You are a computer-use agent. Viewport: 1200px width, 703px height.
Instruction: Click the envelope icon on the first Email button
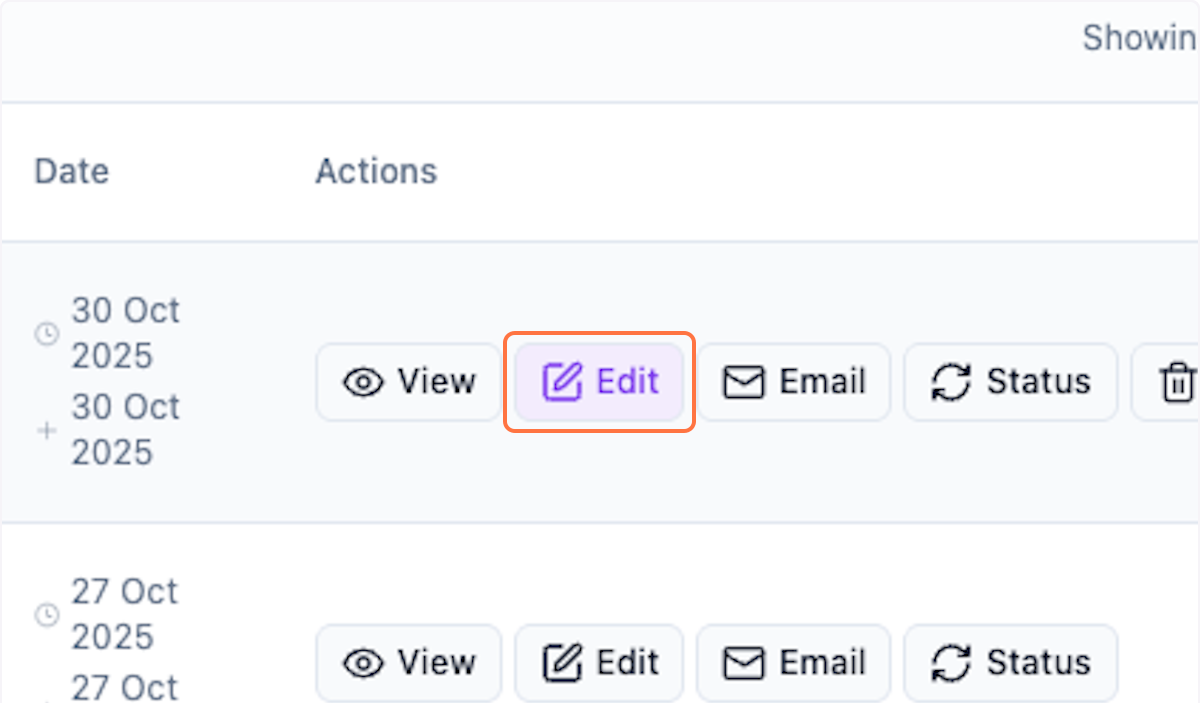point(744,382)
